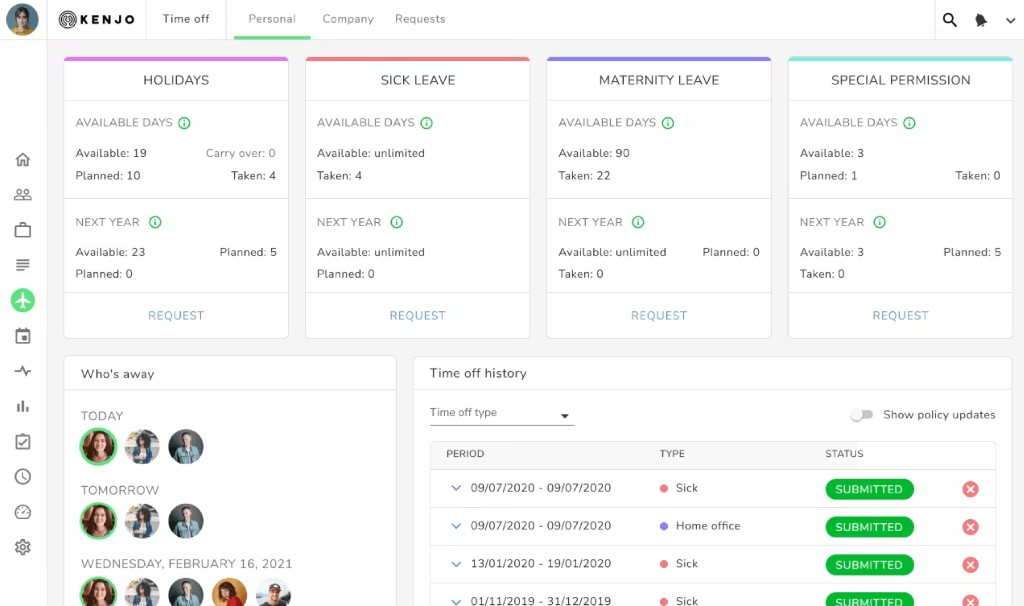Open the briefcase Recruiting sidebar icon
This screenshot has height=606, width=1024.
[x=23, y=230]
